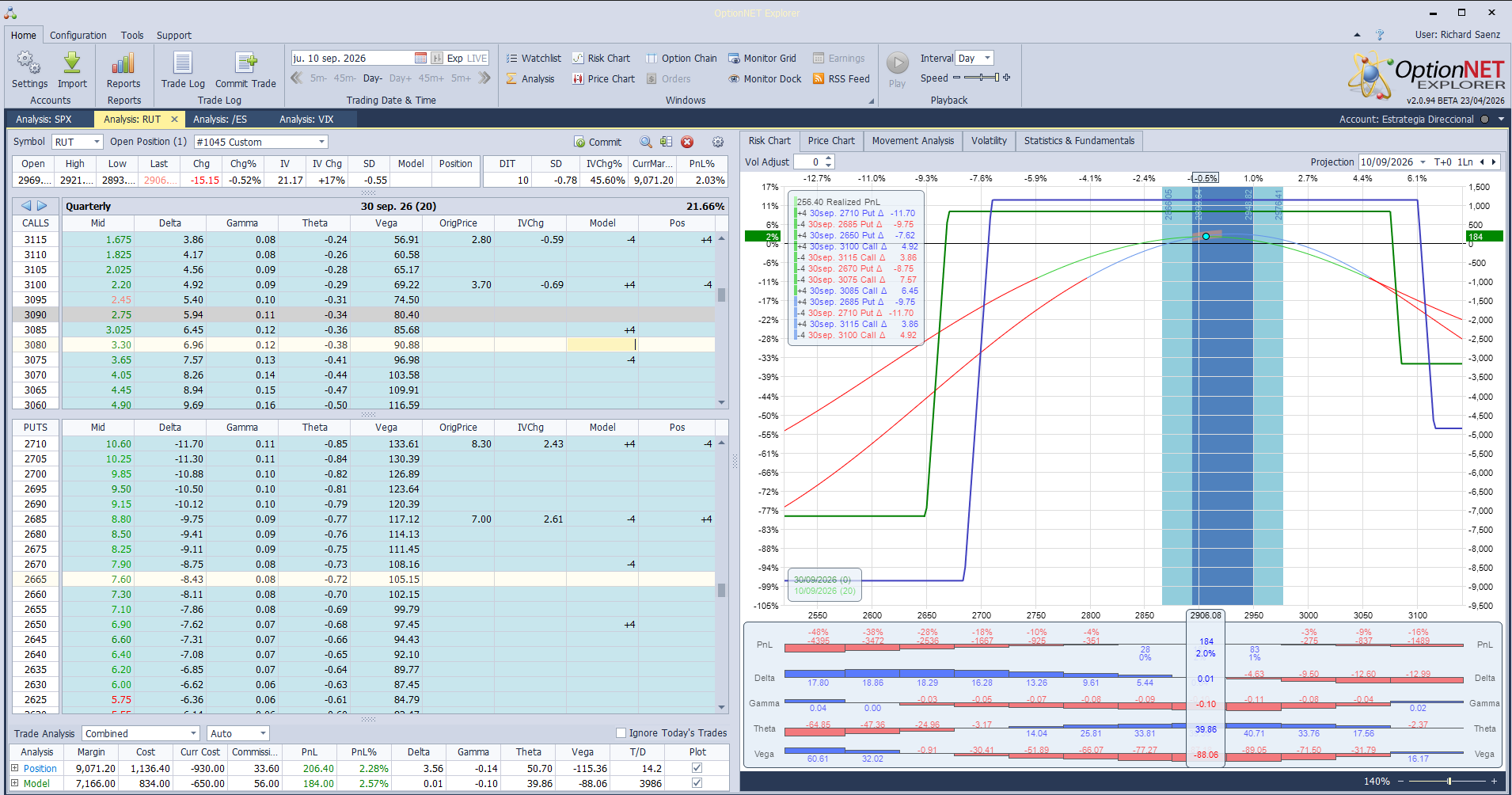Open the Price Chart candlestick window from the ribbon
This screenshot has height=795, width=1512.
603,78
